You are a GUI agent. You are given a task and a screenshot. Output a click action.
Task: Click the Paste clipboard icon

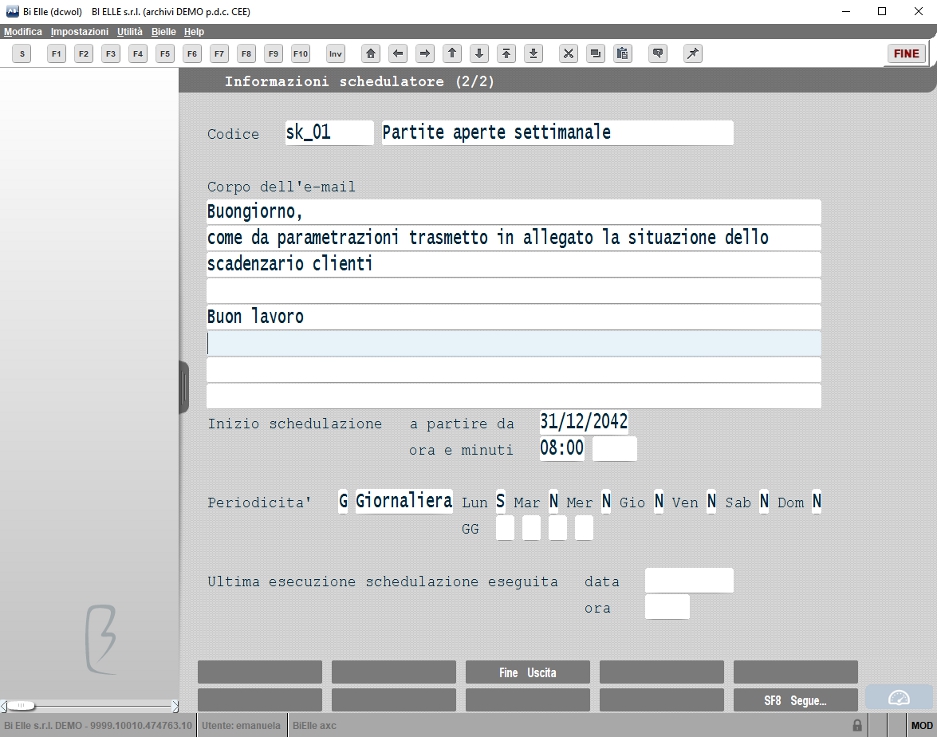tap(623, 54)
